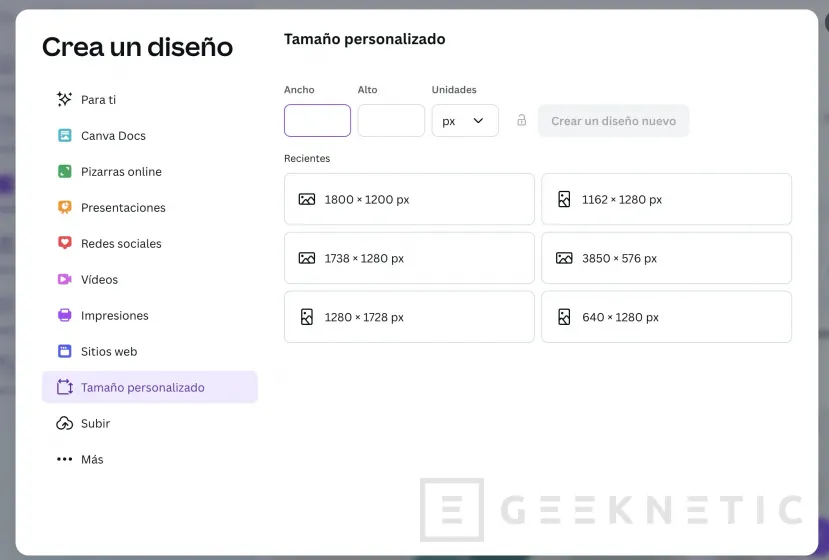Choose the Pizarras online category
829x560 pixels.
pyautogui.click(x=150, y=171)
